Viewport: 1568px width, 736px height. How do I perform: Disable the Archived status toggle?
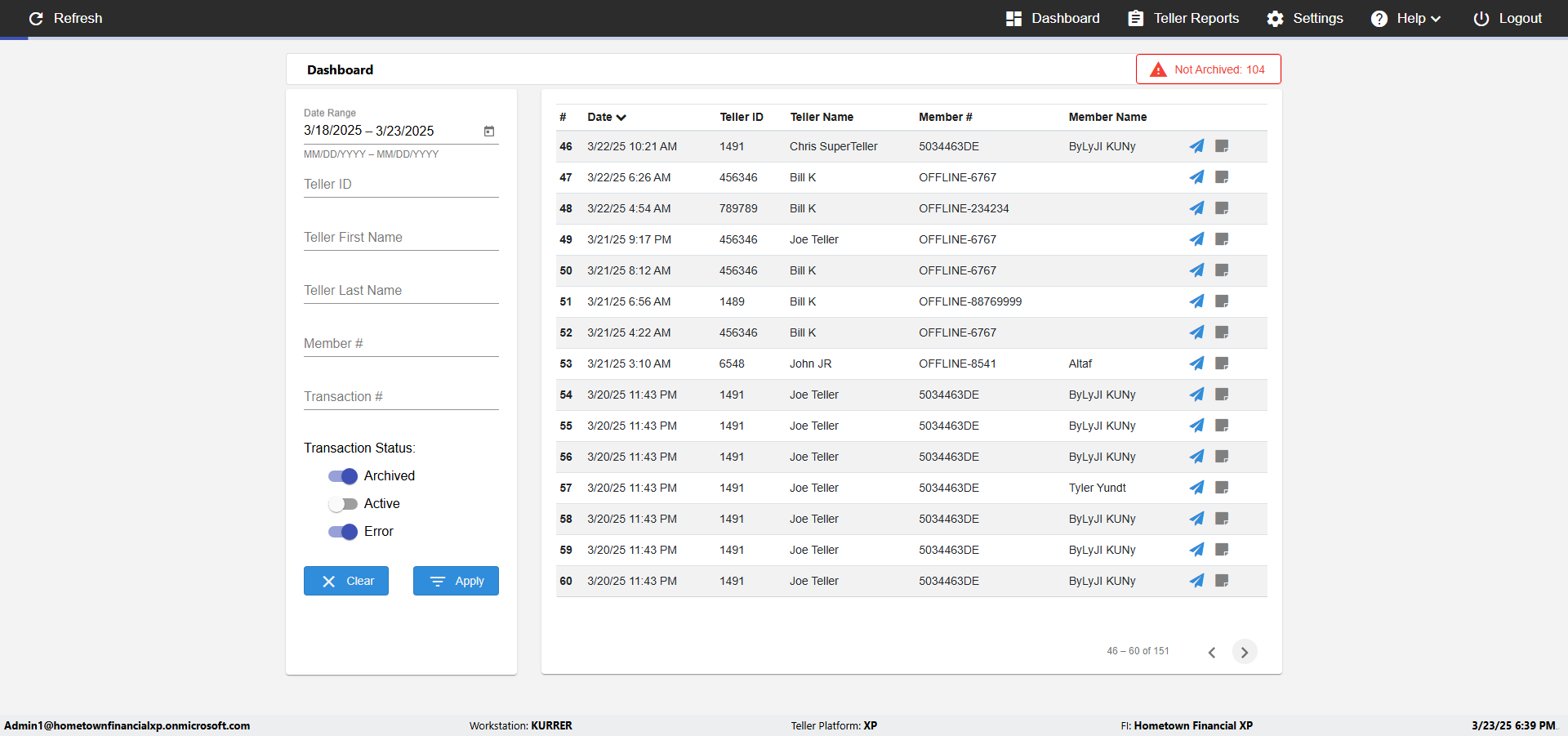(343, 476)
